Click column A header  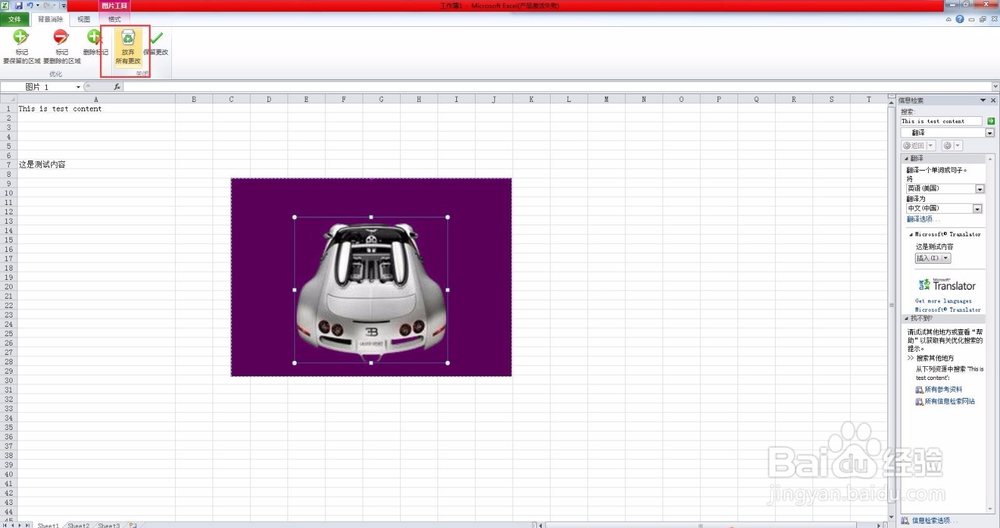click(x=96, y=99)
